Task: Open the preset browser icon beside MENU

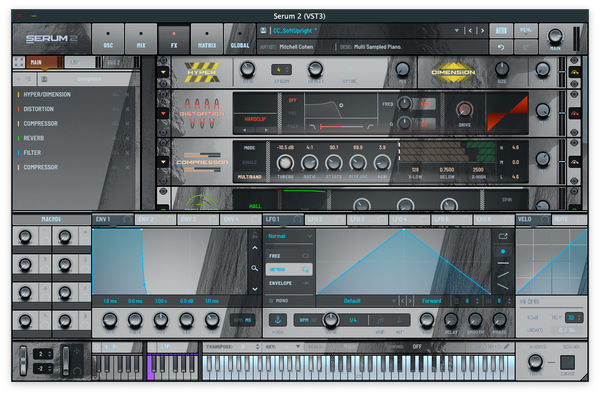Action: click(501, 31)
